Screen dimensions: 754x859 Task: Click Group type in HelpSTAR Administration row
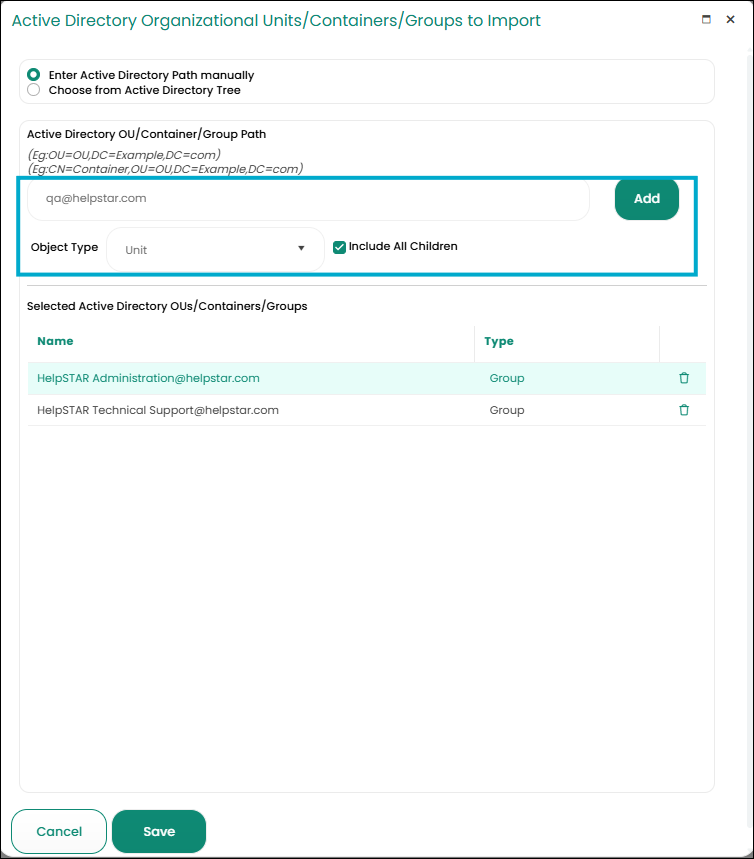point(507,378)
